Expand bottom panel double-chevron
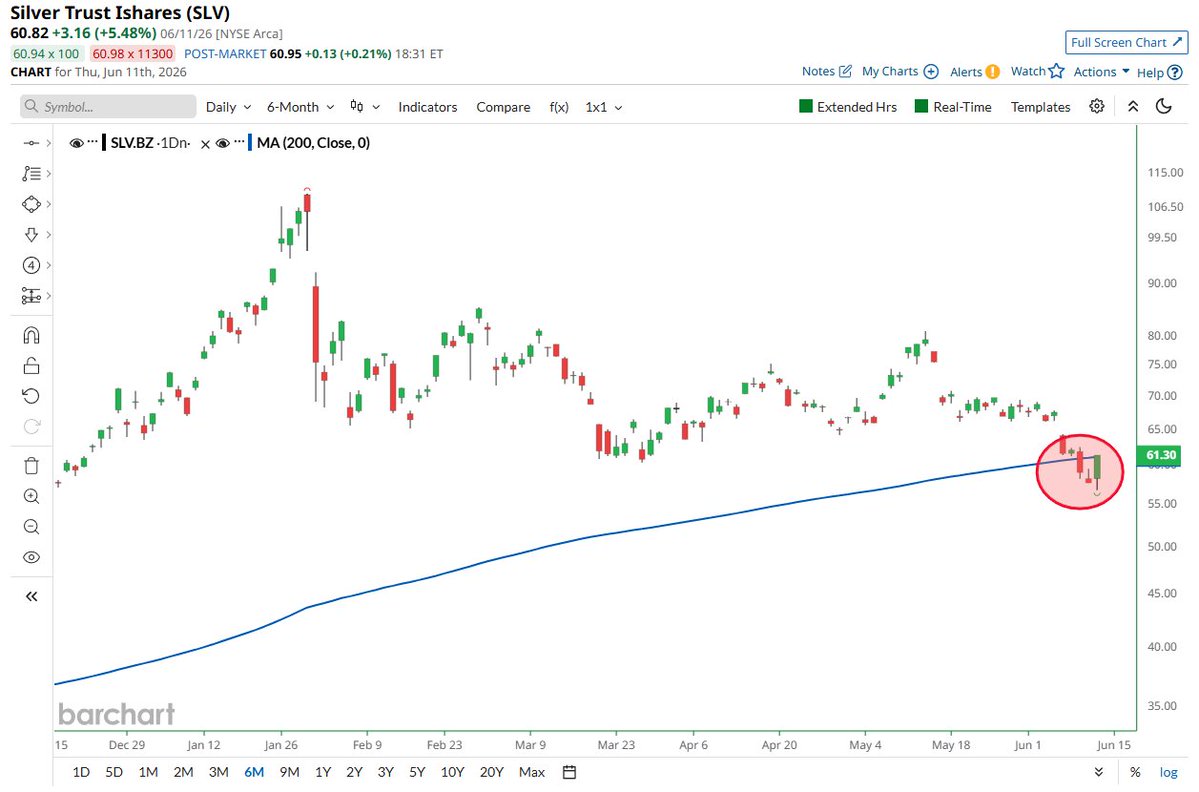 1099,772
